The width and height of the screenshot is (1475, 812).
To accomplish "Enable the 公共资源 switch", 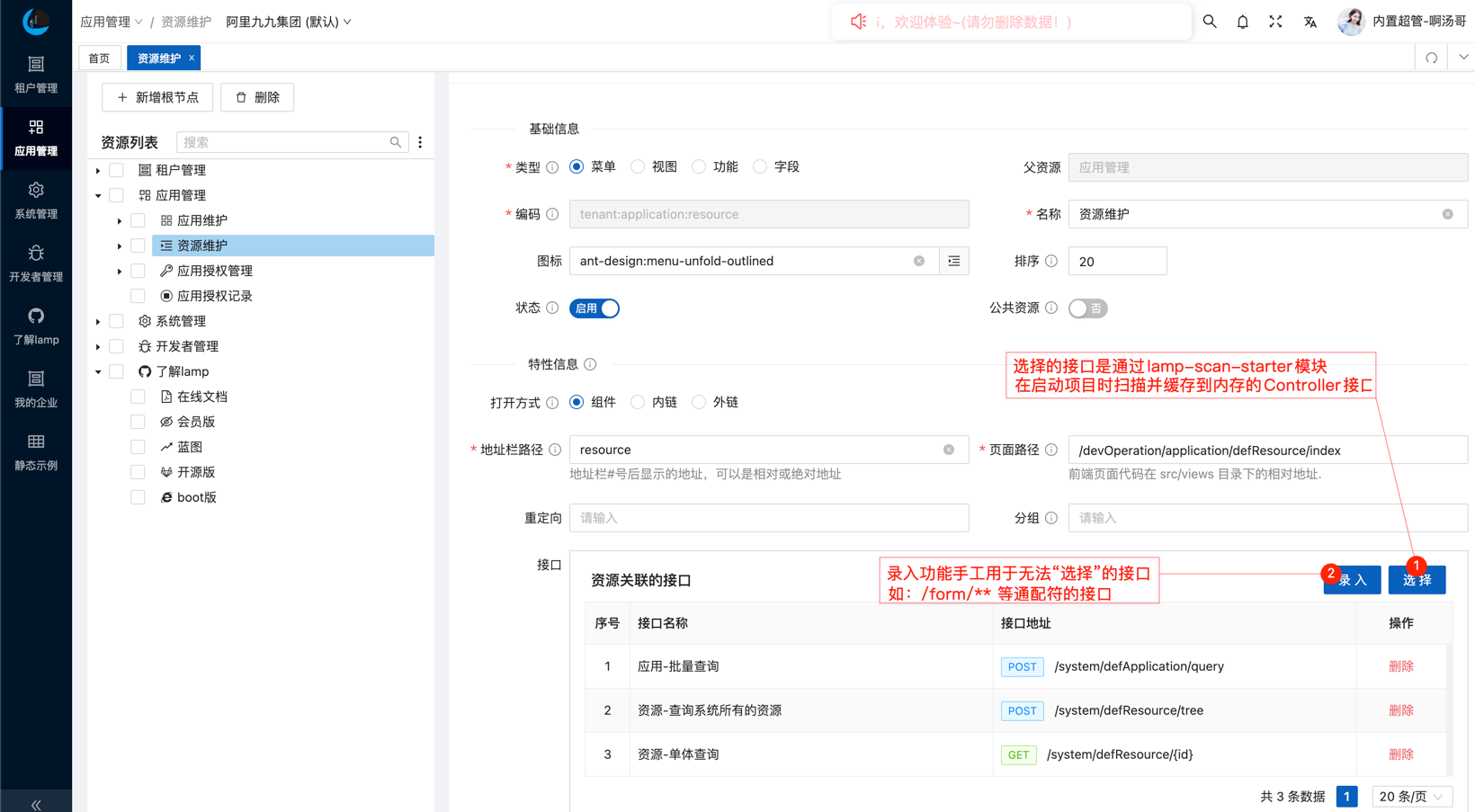I will point(1087,308).
